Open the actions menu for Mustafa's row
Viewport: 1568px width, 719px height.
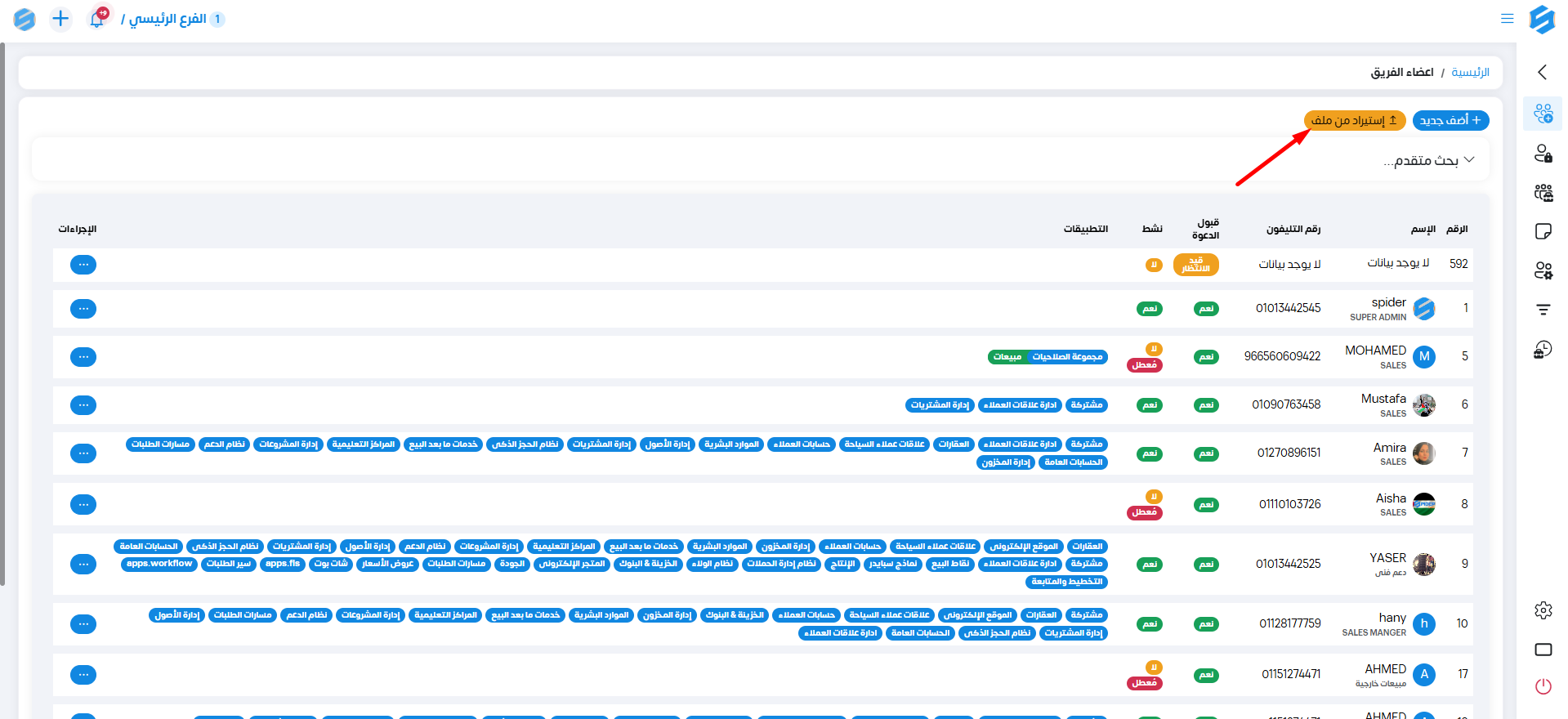coord(83,405)
